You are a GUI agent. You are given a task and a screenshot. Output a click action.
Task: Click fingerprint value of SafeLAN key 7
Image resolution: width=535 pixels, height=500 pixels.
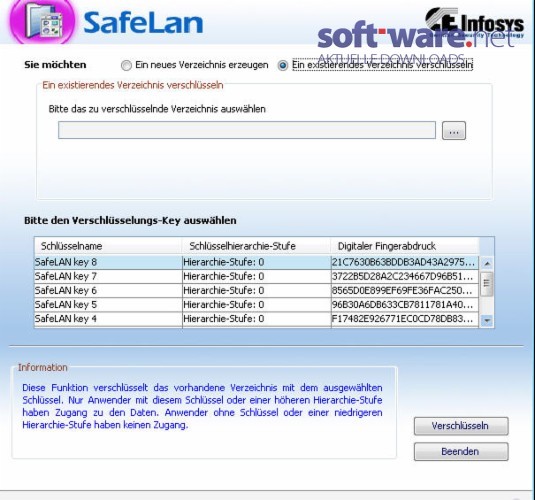[404, 276]
